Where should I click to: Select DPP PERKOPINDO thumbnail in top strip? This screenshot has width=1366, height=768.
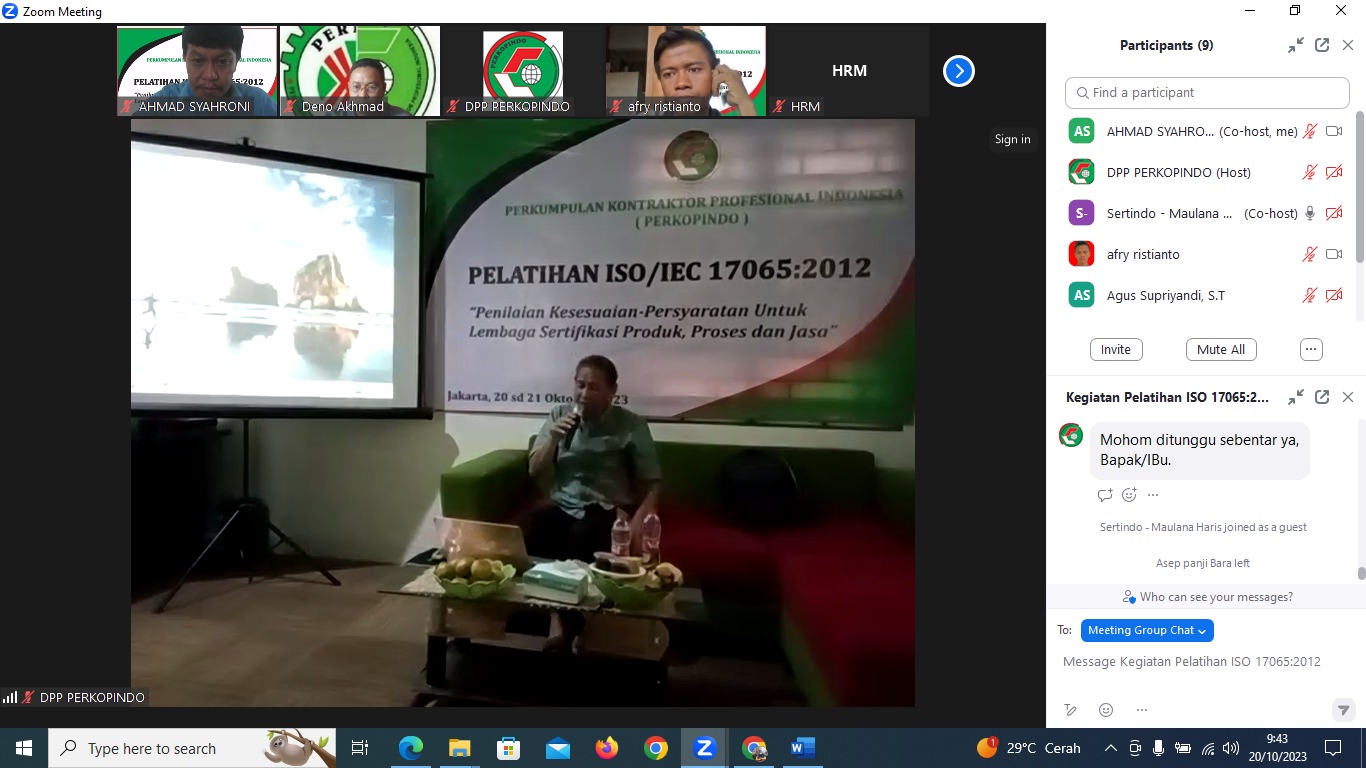(523, 71)
